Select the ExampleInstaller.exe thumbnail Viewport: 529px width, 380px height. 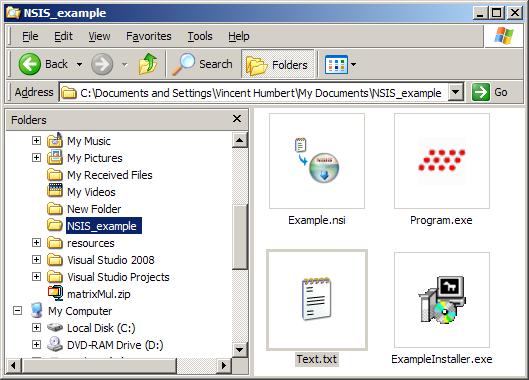(442, 300)
